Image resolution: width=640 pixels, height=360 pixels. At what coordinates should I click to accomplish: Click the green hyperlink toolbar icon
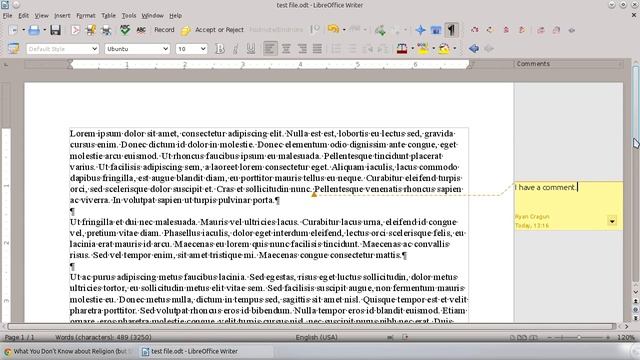380,30
